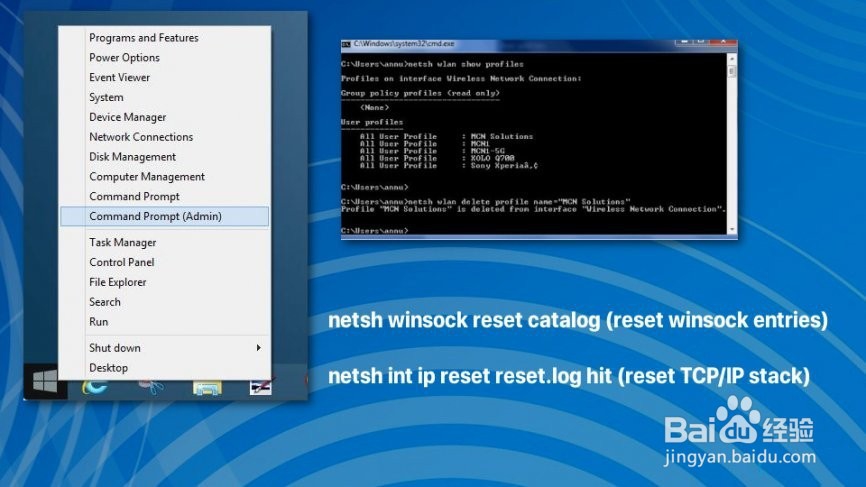Open Control Panel

(x=165, y=262)
